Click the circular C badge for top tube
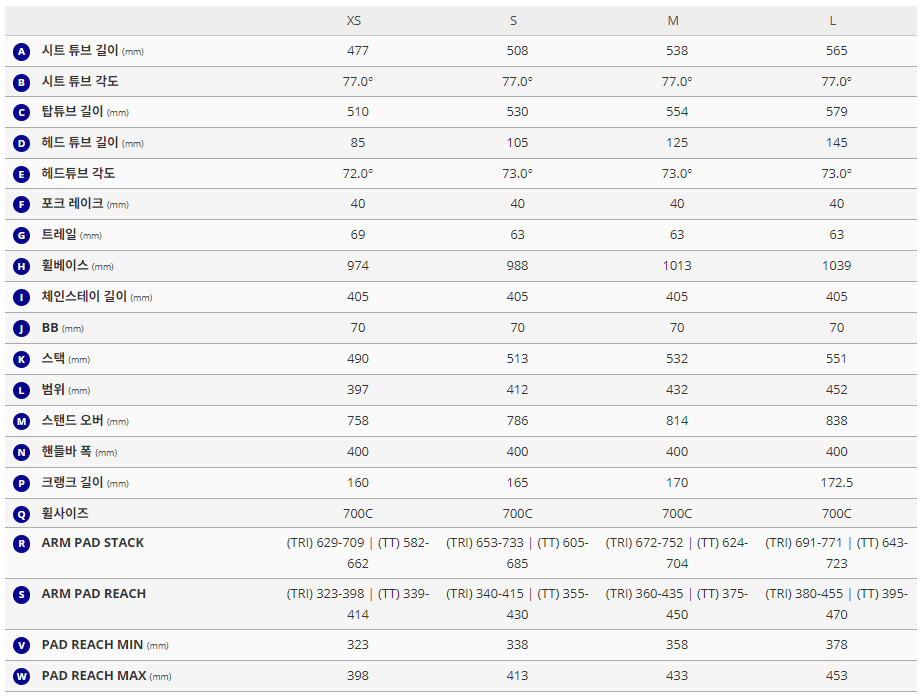 tap(22, 113)
